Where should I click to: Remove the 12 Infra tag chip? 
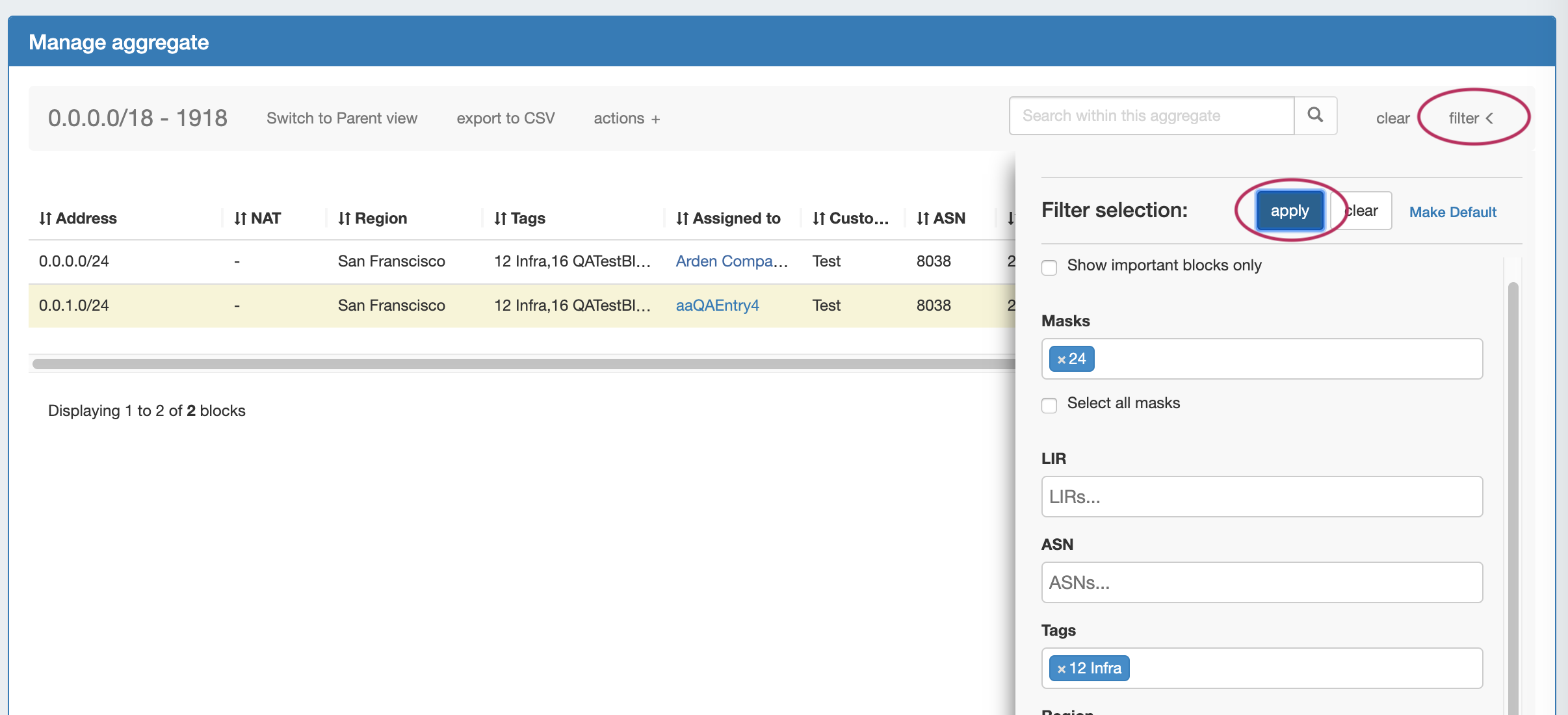[x=1061, y=669]
